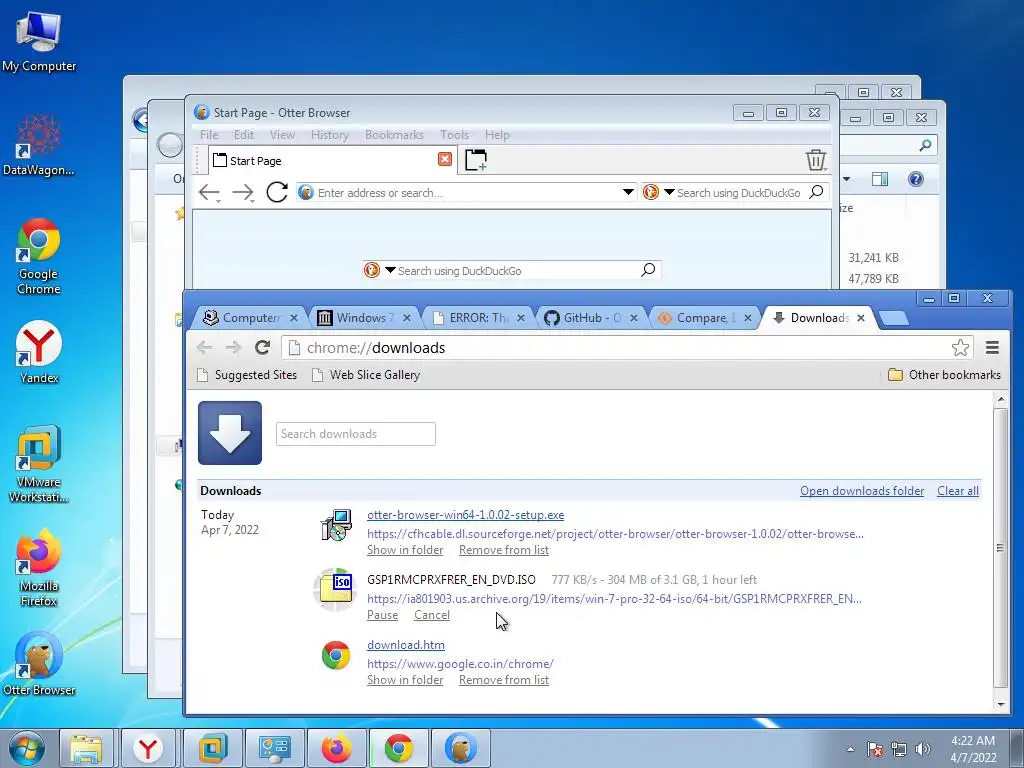Open Otter Browser desktop shortcut
This screenshot has width=1024, height=768.
pos(39,664)
